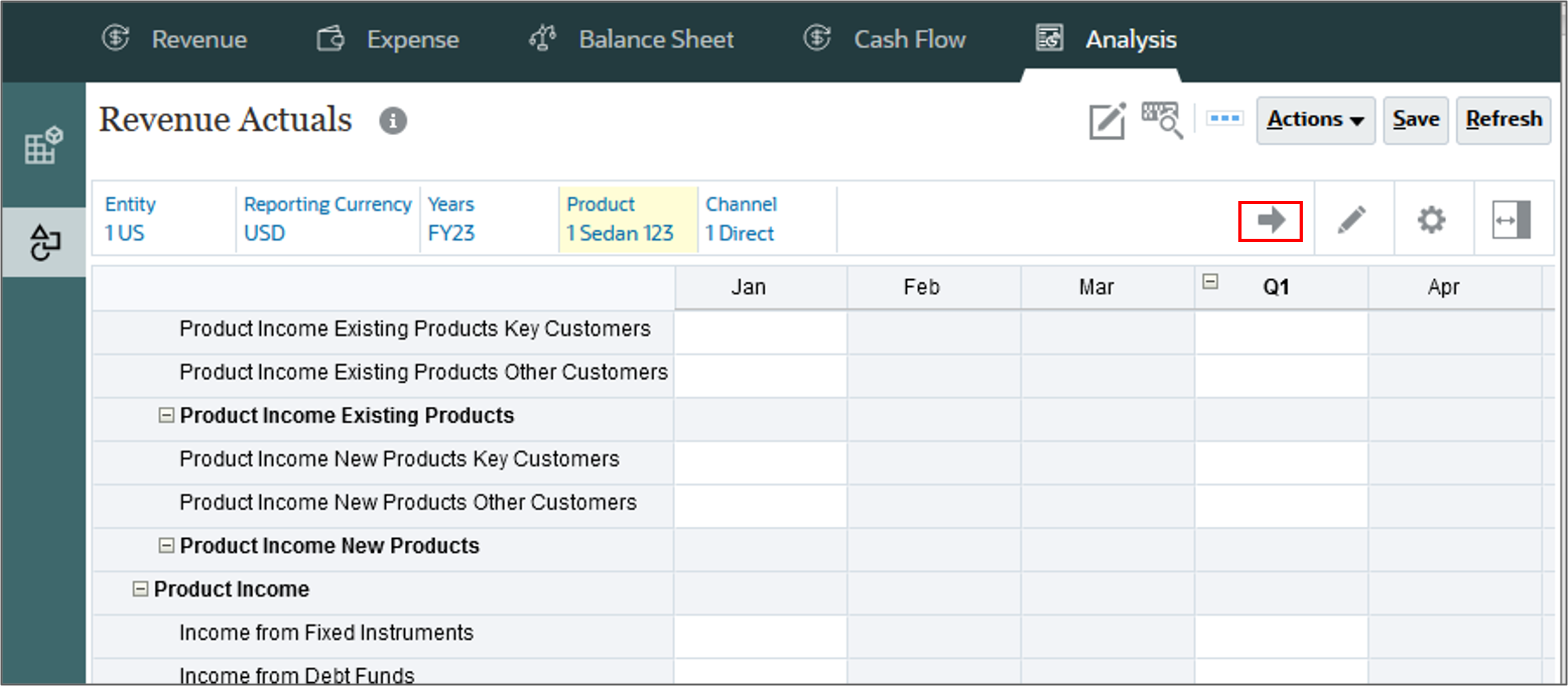Select Product Income Existing Products Key Customers row
1568x686 pixels.
click(x=383, y=332)
